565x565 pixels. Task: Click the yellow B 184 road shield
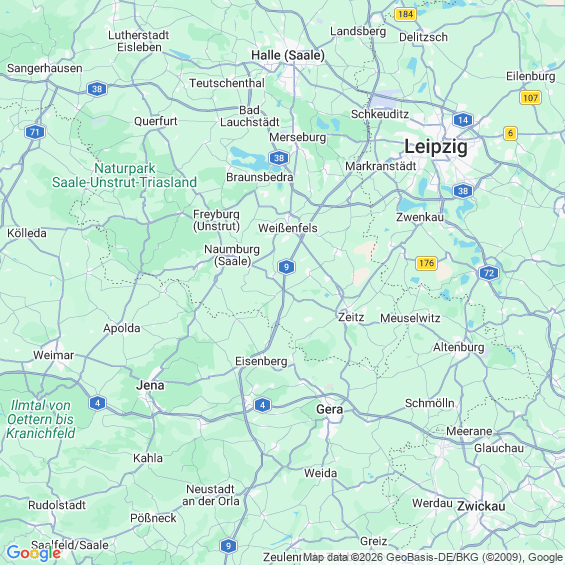[x=405, y=14]
